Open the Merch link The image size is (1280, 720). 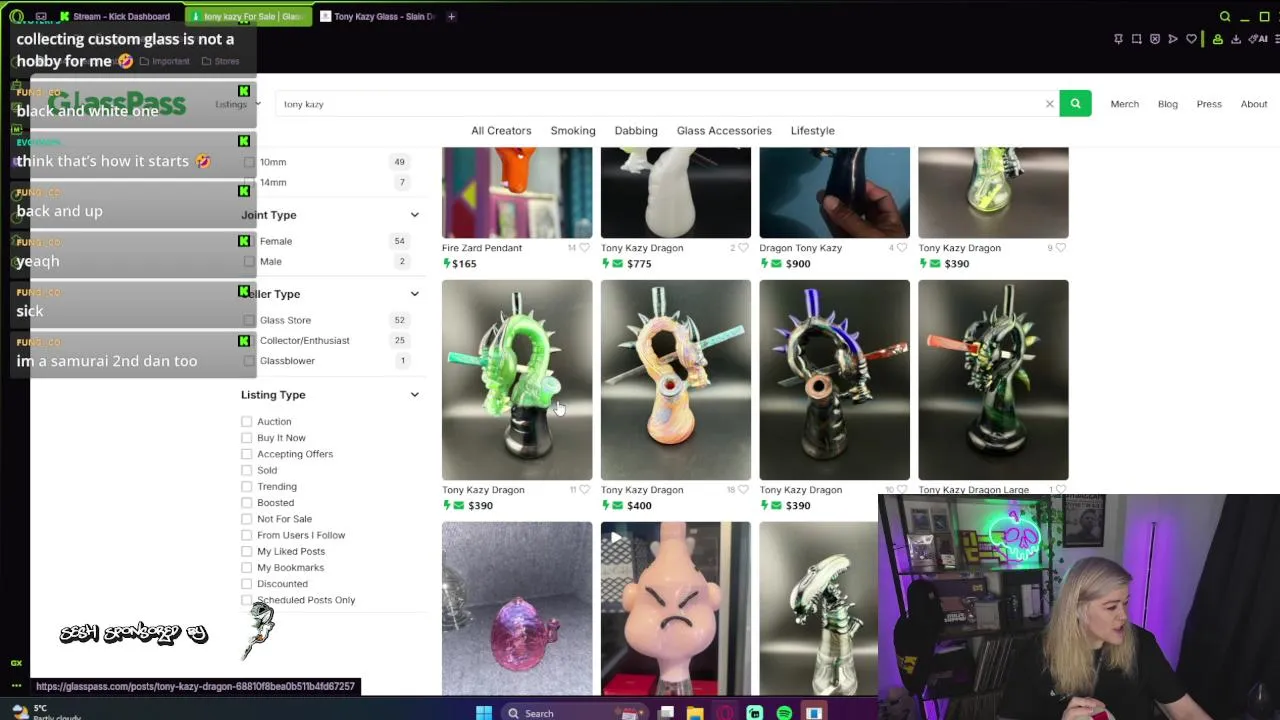(x=1124, y=104)
